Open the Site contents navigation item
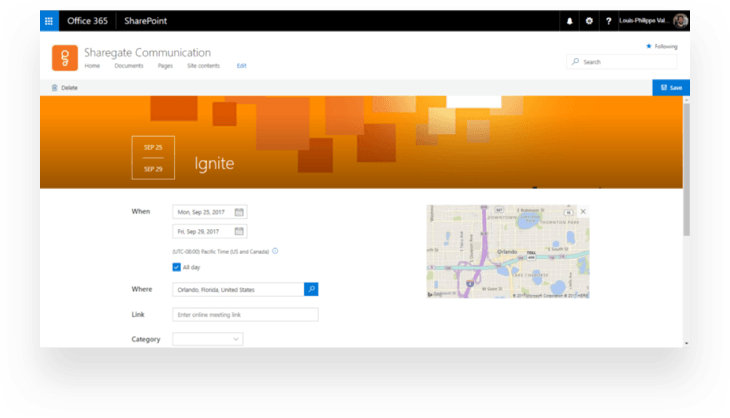This screenshot has width=730, height=418. click(203, 66)
